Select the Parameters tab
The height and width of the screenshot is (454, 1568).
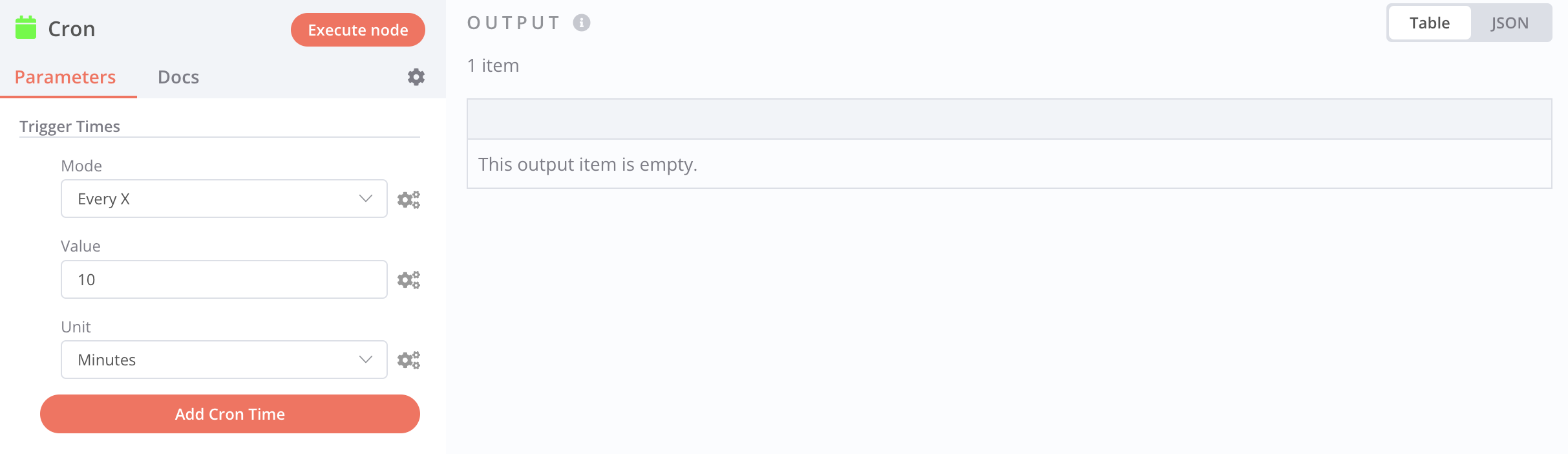point(65,77)
